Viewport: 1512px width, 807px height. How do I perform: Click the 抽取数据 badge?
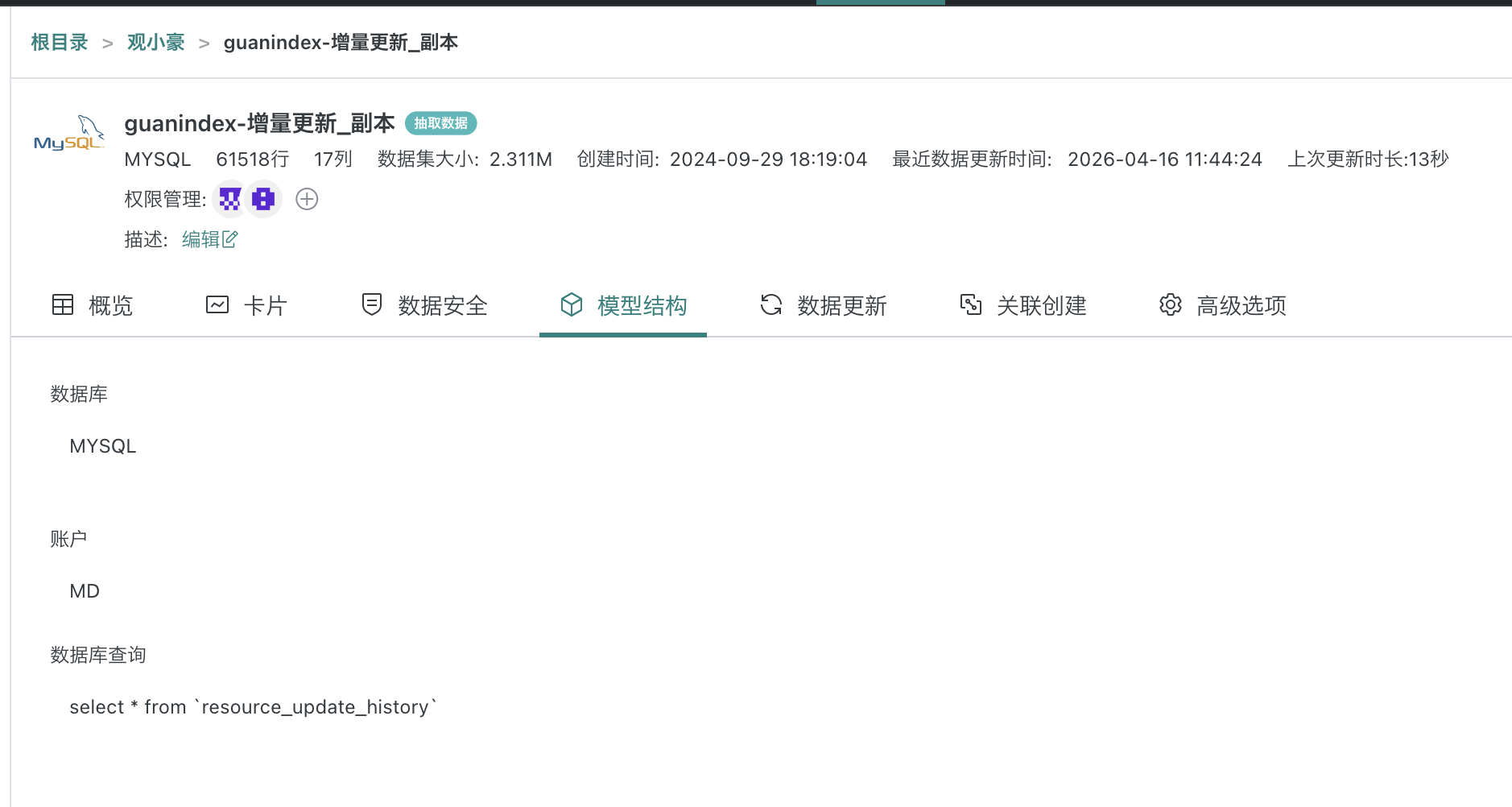point(440,122)
